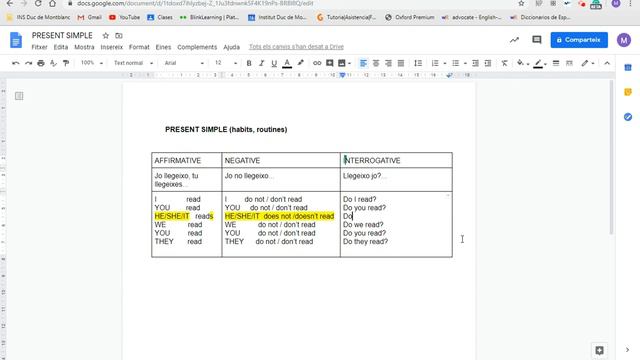The width and height of the screenshot is (640, 360).
Task: Show side panel with bottom-right chevron
Action: pos(627,350)
